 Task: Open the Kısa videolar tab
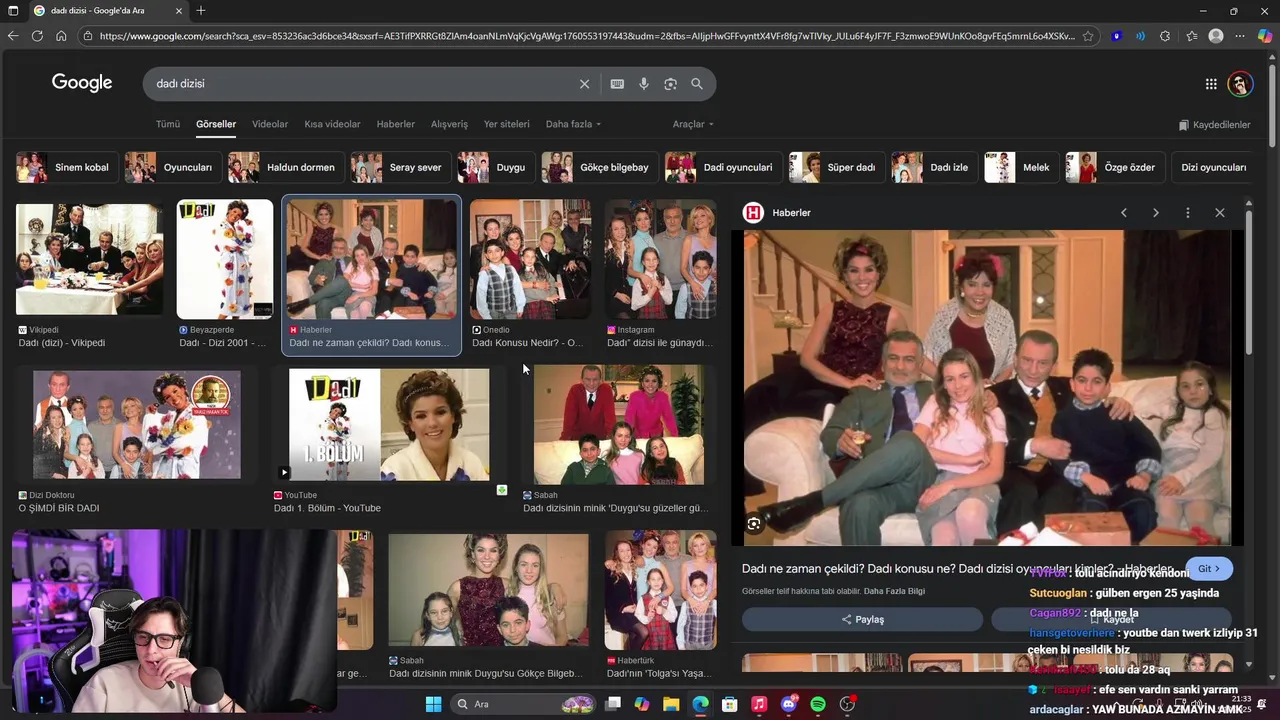[x=332, y=124]
